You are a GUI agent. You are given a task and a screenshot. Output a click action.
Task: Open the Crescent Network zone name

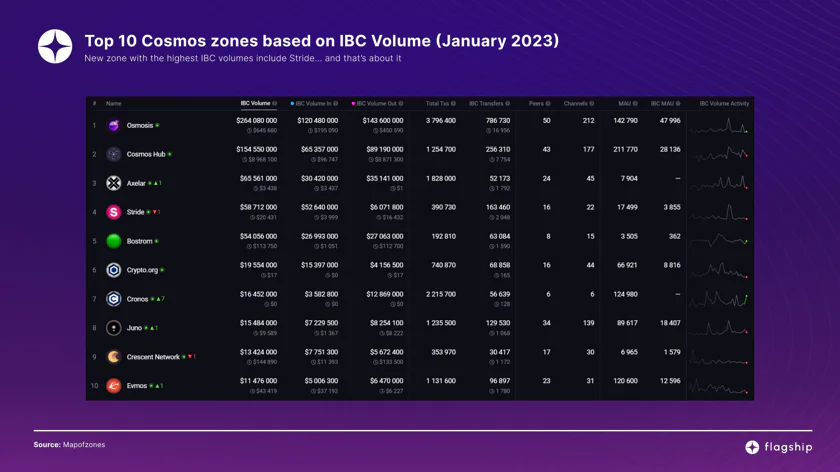click(x=153, y=357)
